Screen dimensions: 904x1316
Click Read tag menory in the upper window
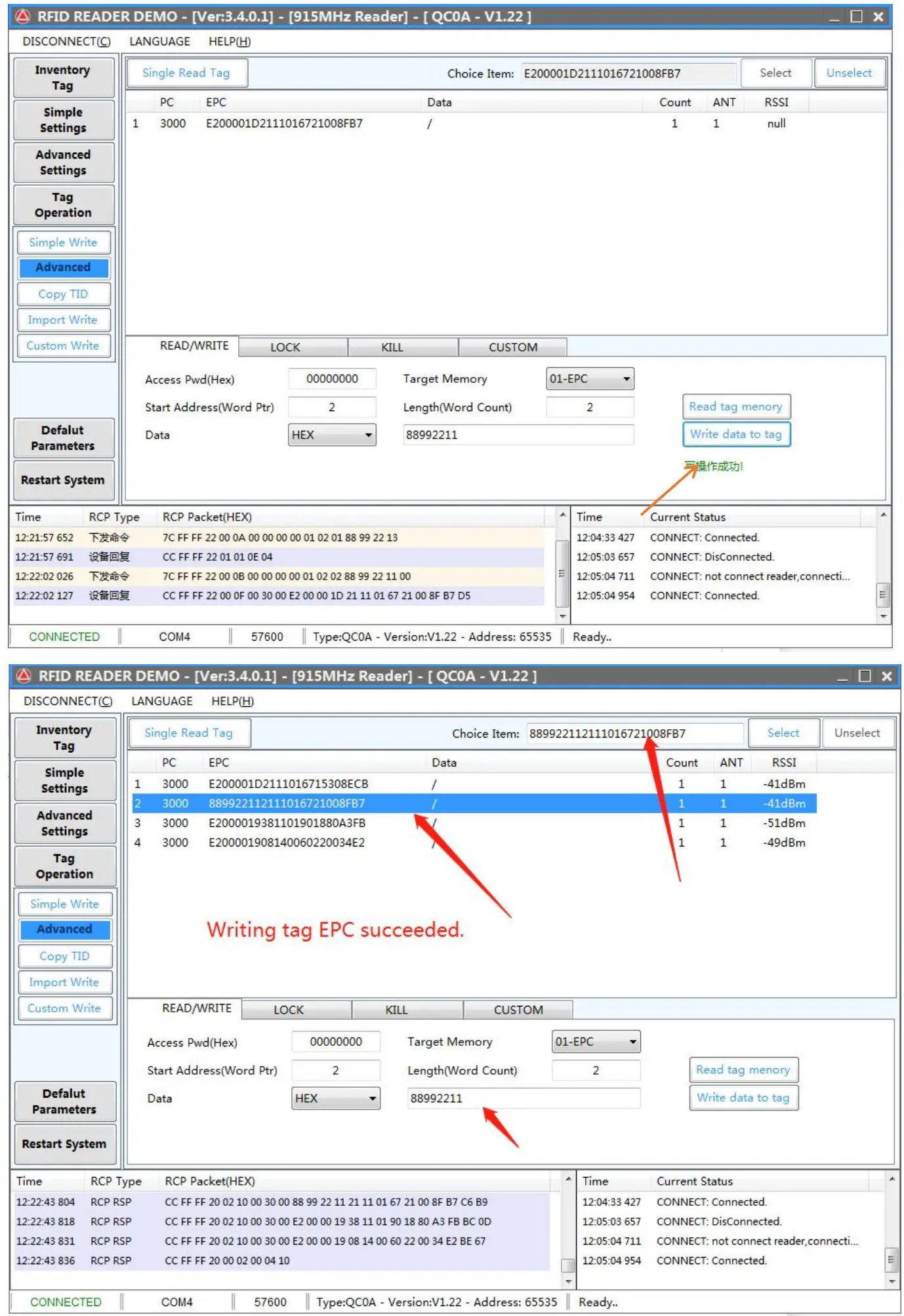(736, 407)
